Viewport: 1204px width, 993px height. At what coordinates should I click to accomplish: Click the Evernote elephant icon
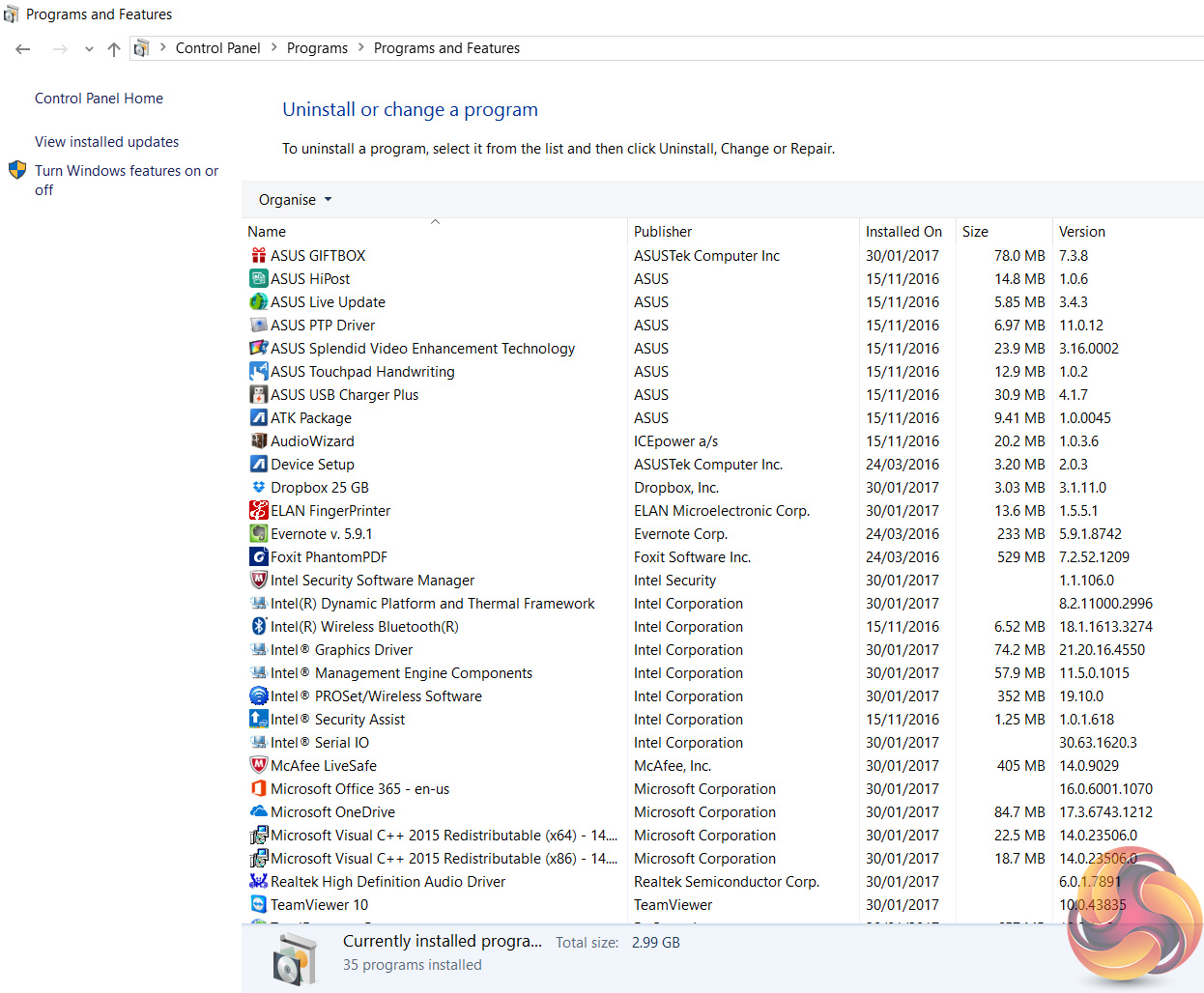tap(259, 534)
